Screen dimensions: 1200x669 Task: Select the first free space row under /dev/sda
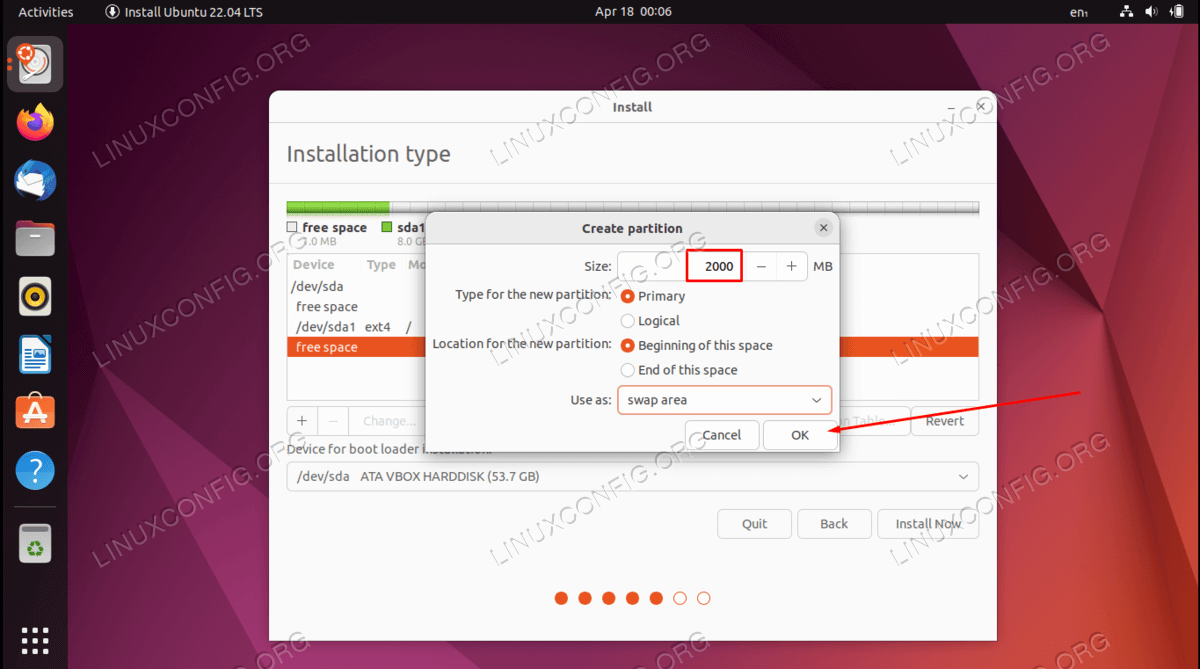pos(356,307)
